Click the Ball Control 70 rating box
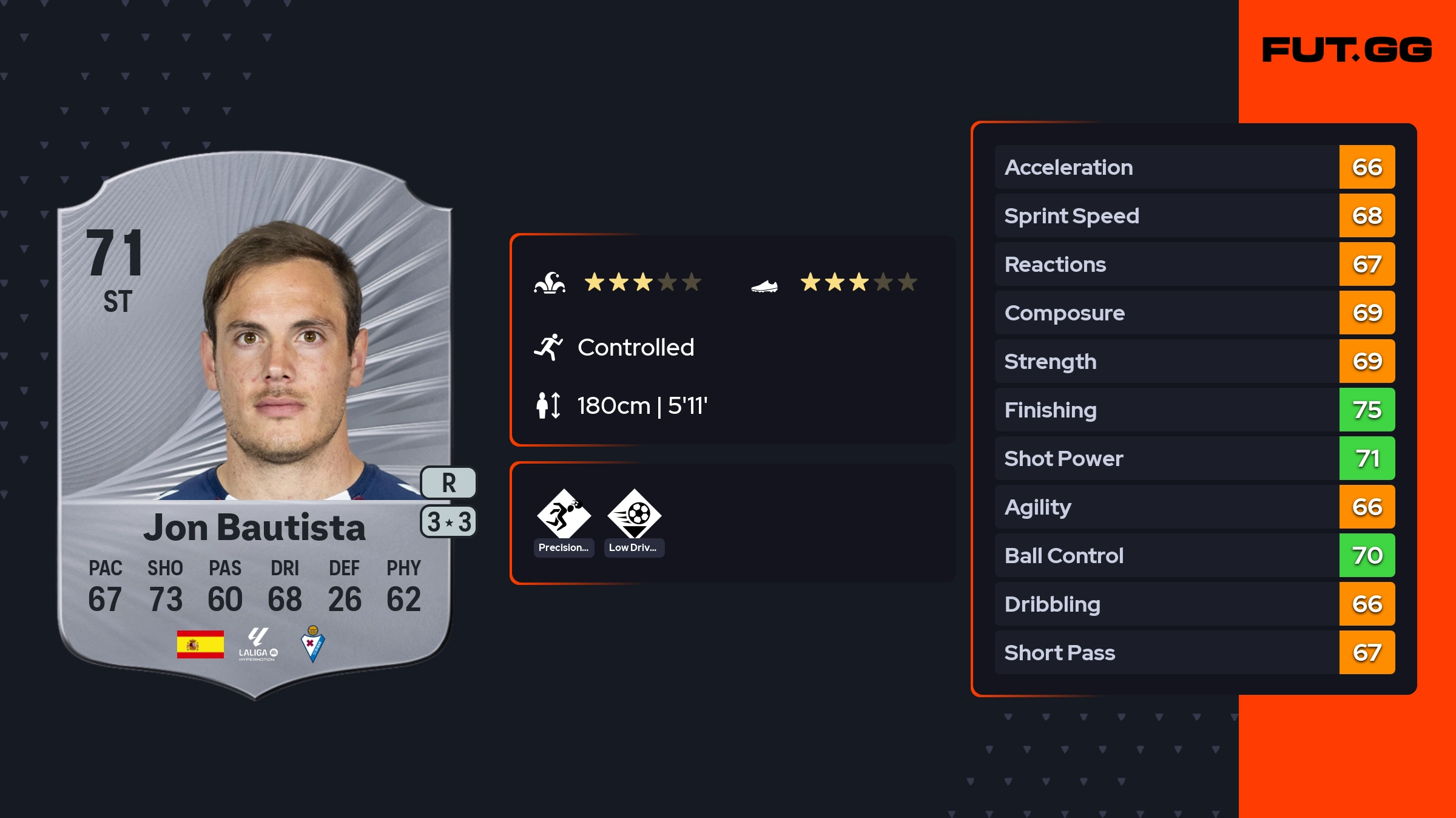The height and width of the screenshot is (818, 1456). click(1367, 556)
